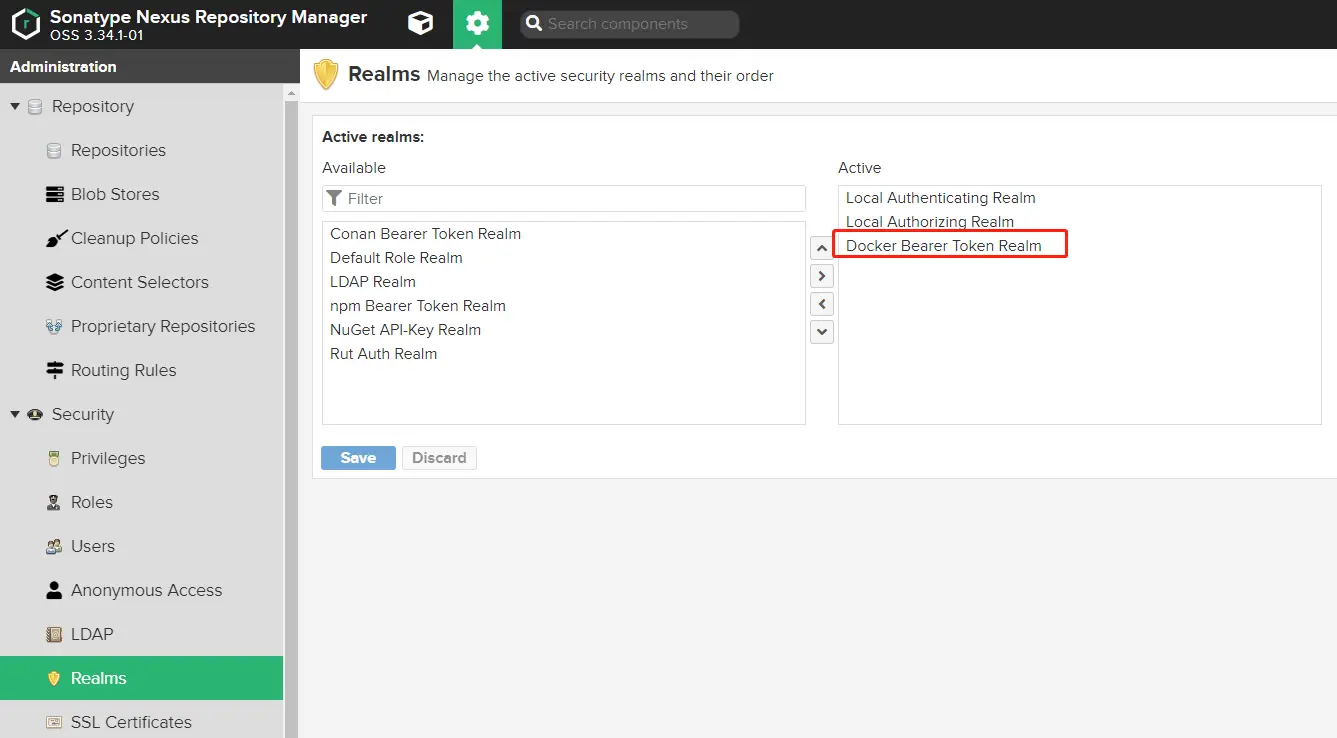Open the Browse cube icon in header
The image size is (1337, 738).
421,24
